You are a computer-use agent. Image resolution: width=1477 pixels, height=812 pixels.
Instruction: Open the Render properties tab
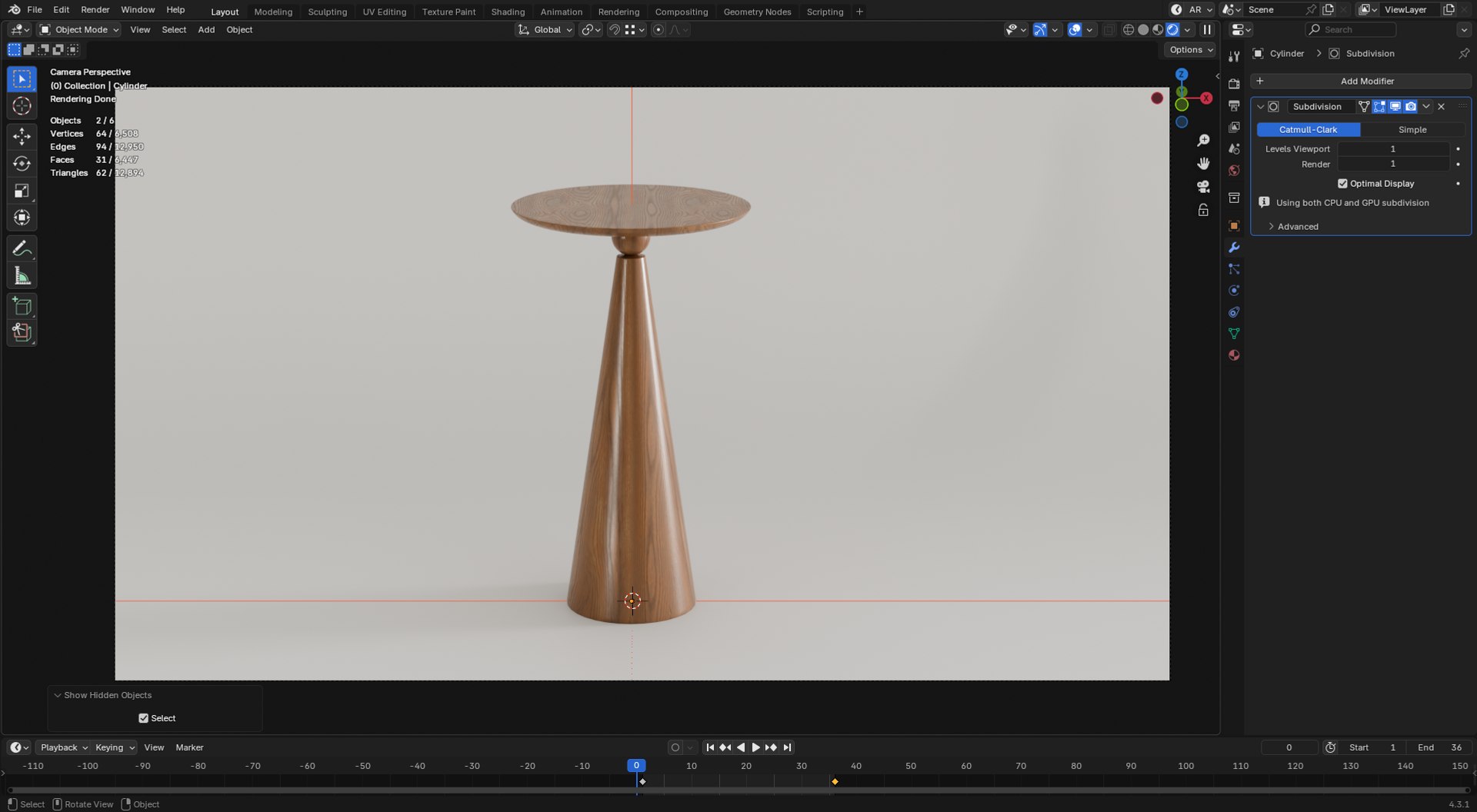point(1234,84)
